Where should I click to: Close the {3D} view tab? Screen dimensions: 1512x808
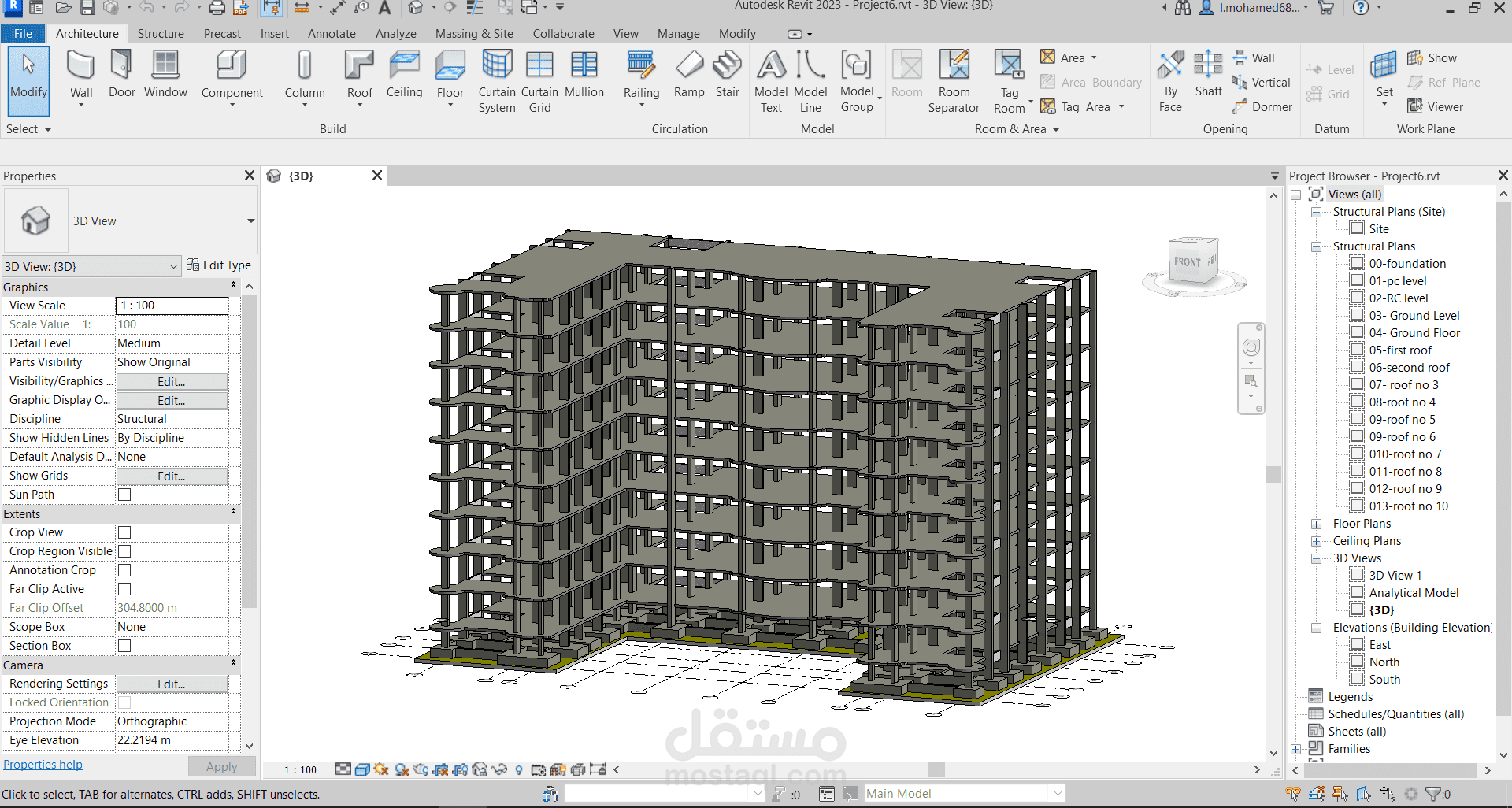(x=377, y=176)
